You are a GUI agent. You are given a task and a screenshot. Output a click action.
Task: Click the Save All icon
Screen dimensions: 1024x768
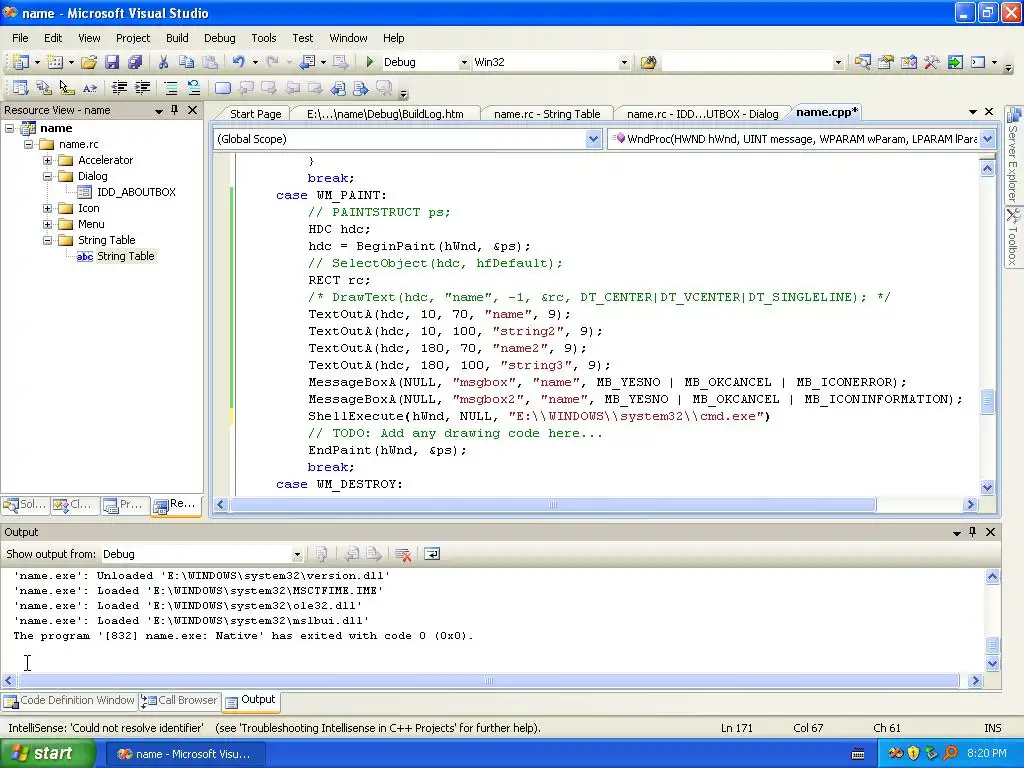pos(135,62)
